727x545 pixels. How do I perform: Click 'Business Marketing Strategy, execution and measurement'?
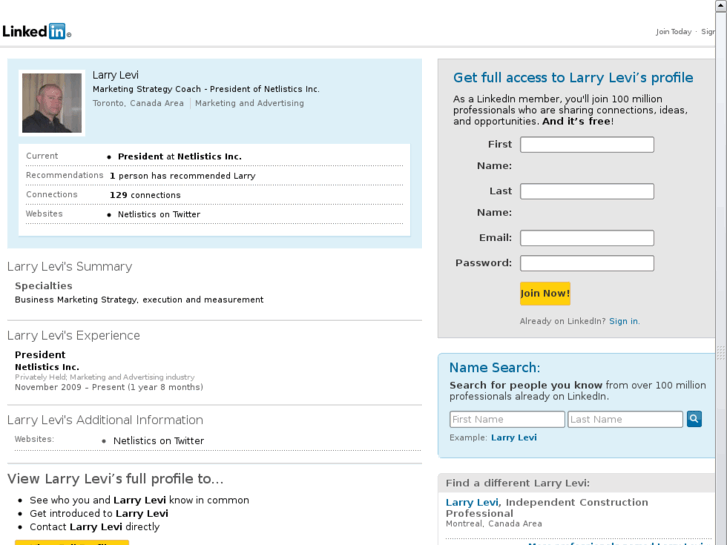click(139, 300)
